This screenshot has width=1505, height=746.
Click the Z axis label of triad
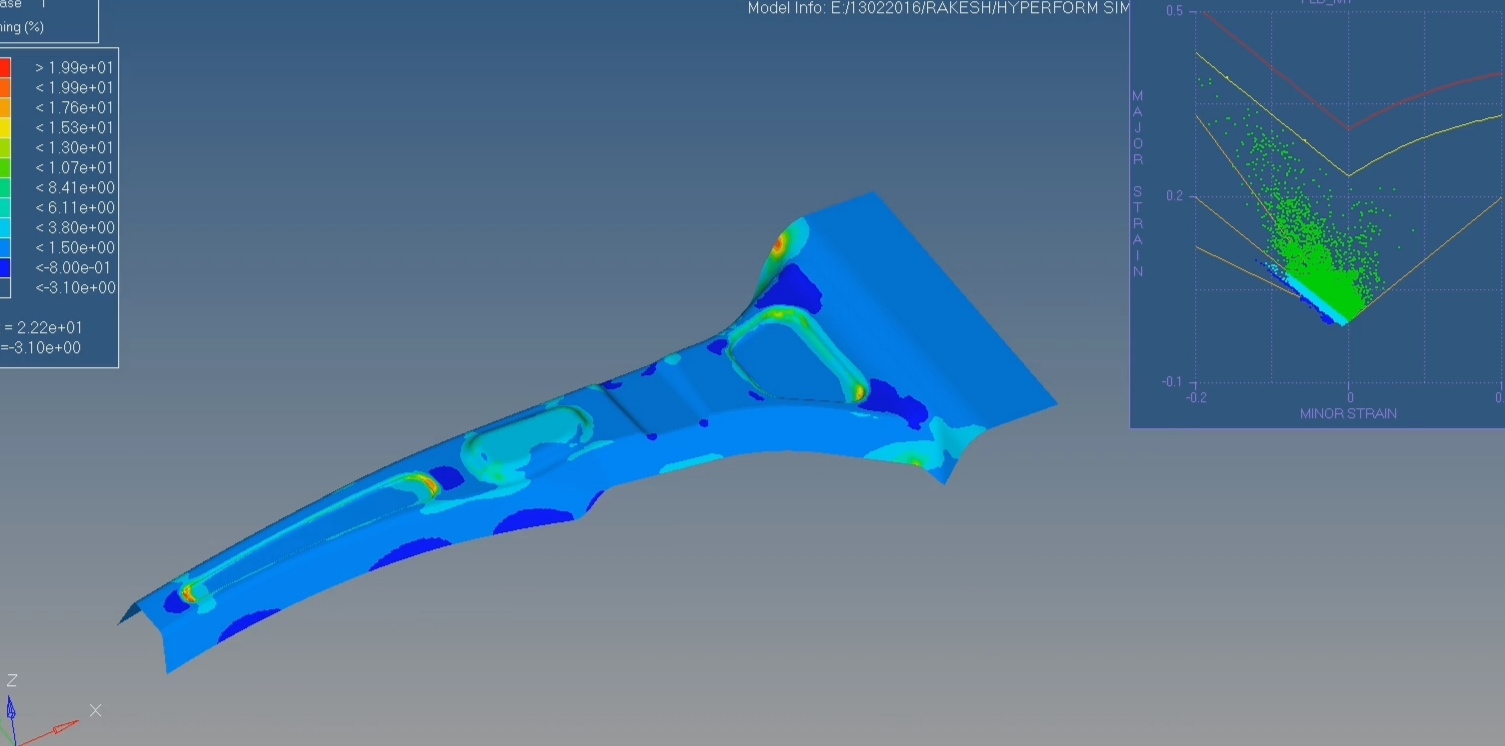12,681
